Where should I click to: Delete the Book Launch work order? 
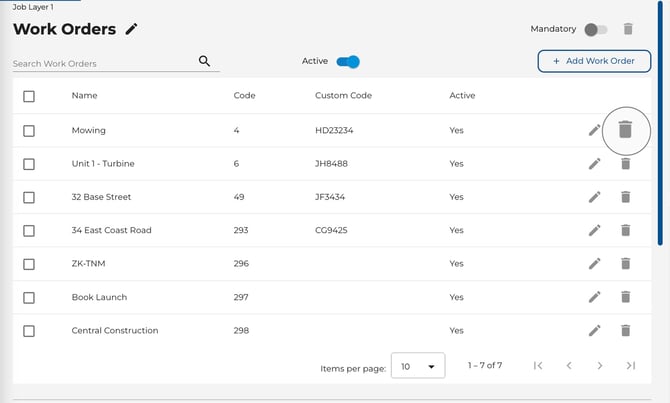[625, 297]
